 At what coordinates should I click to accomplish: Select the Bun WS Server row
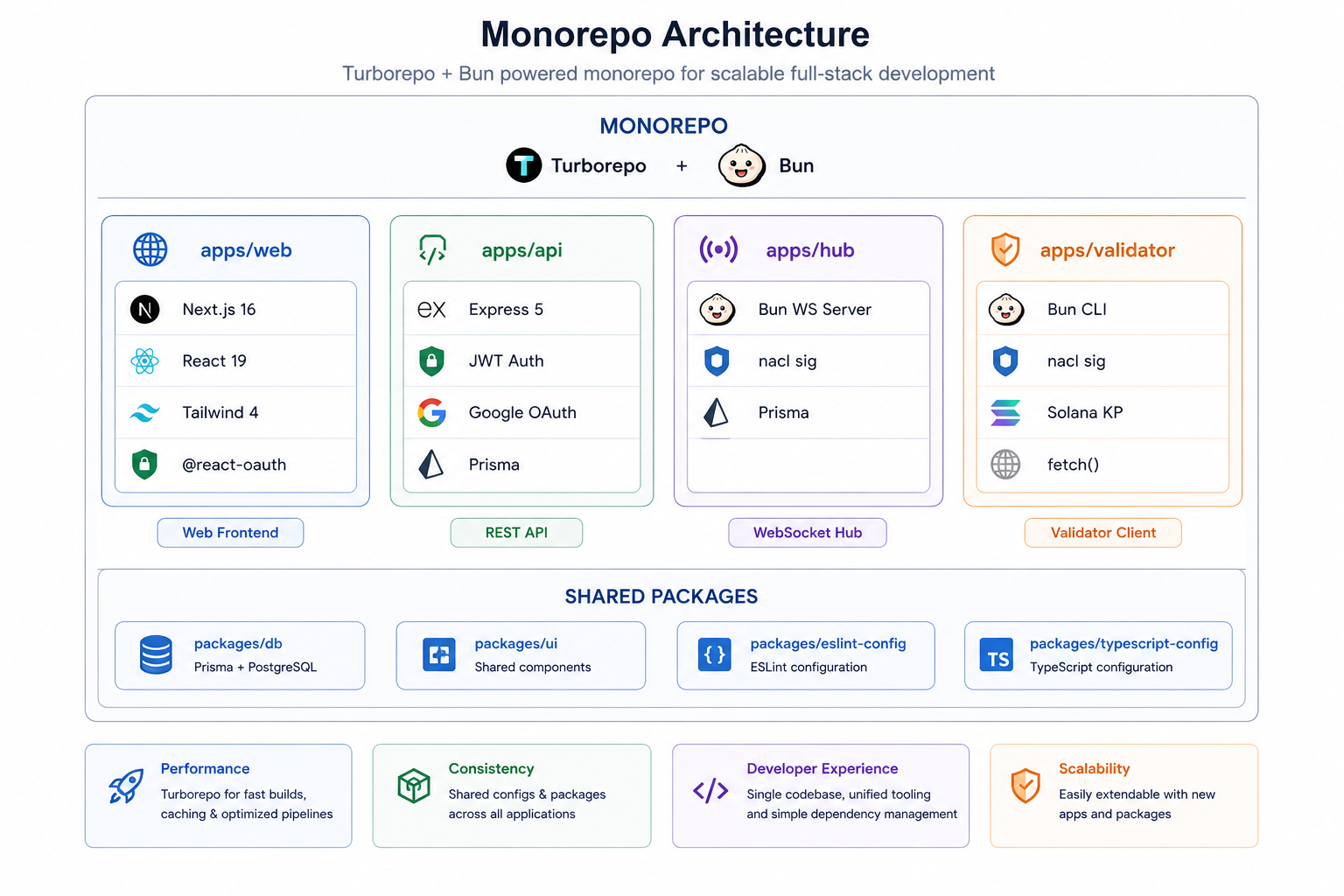point(808,309)
